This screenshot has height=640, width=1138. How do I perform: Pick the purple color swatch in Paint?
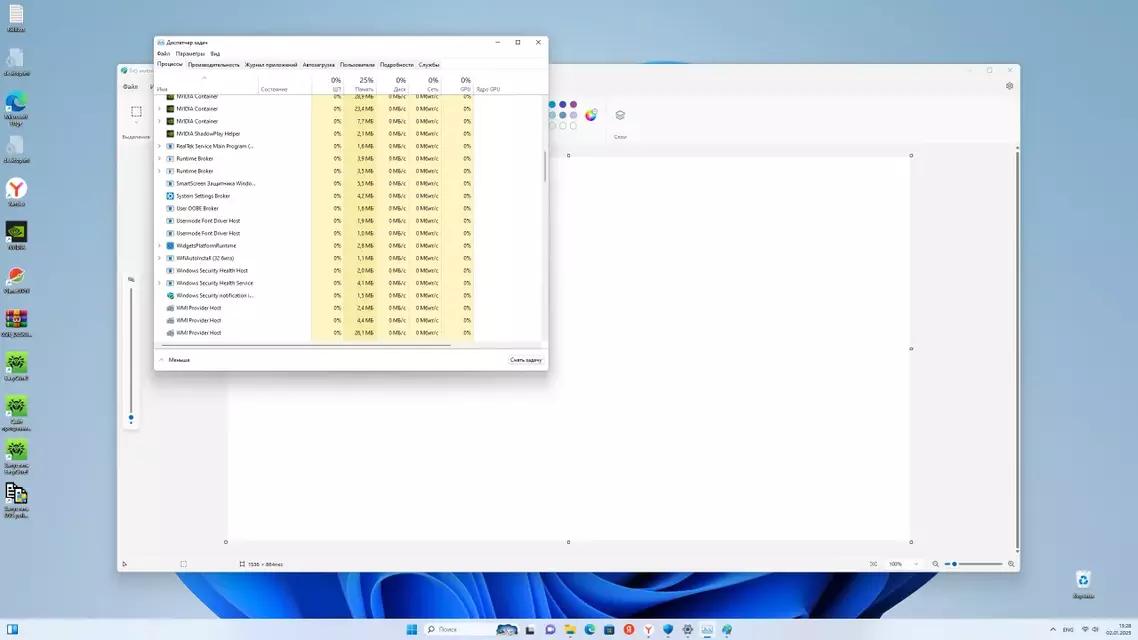[x=573, y=104]
